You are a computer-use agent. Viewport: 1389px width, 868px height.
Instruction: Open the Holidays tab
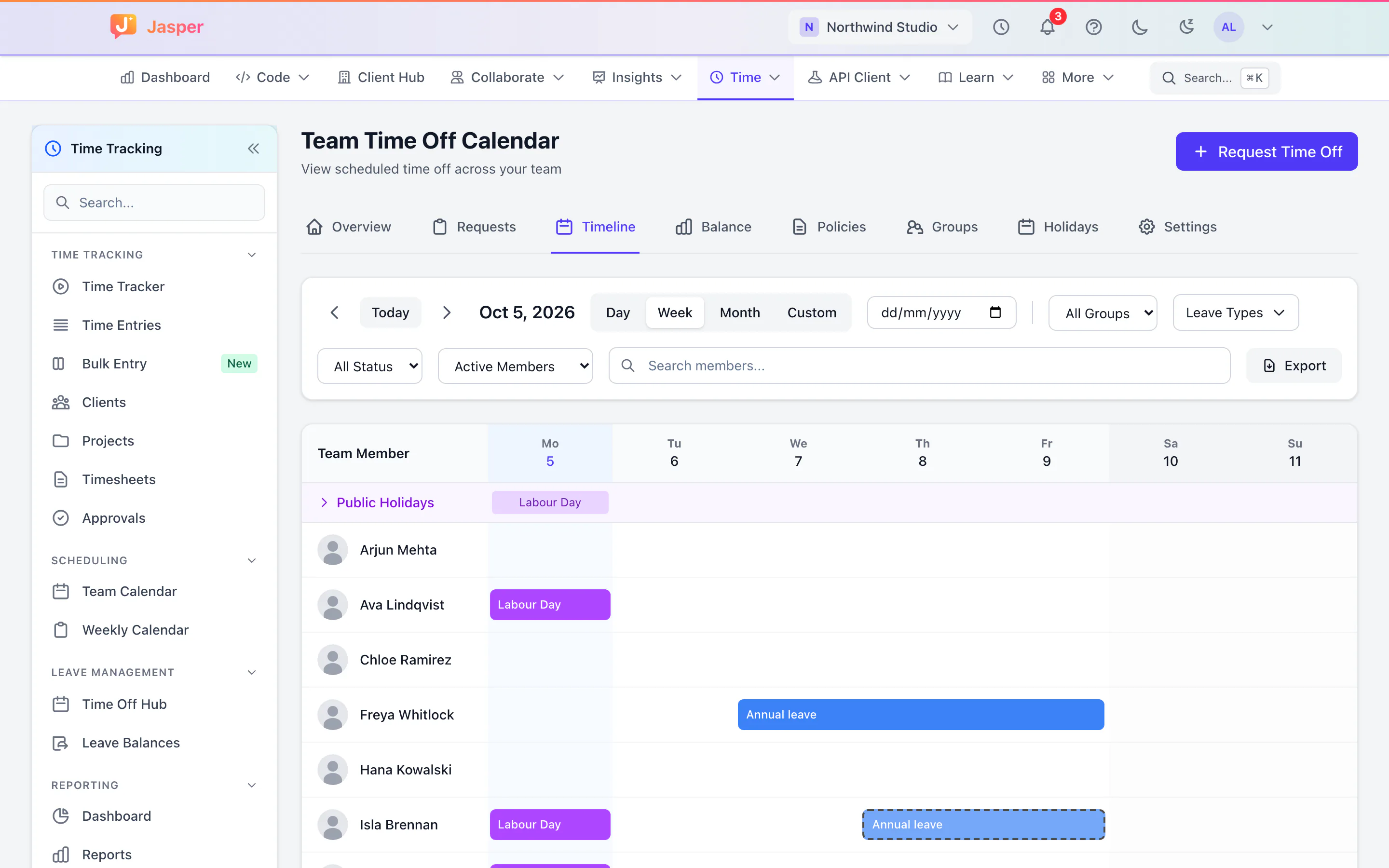coord(1058,227)
